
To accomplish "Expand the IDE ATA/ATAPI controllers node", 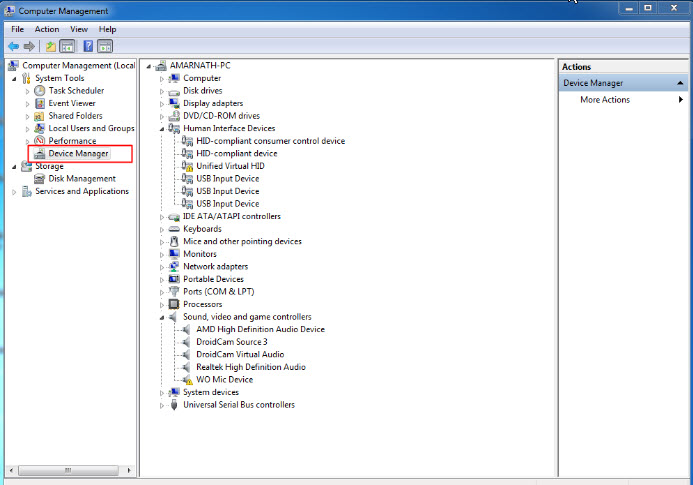I will click(x=162, y=217).
